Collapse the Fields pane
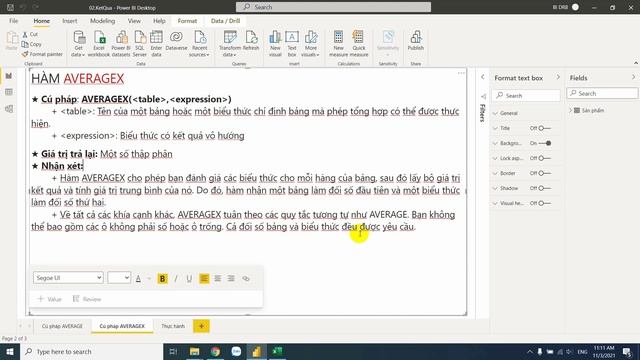The height and width of the screenshot is (360, 640). [633, 77]
